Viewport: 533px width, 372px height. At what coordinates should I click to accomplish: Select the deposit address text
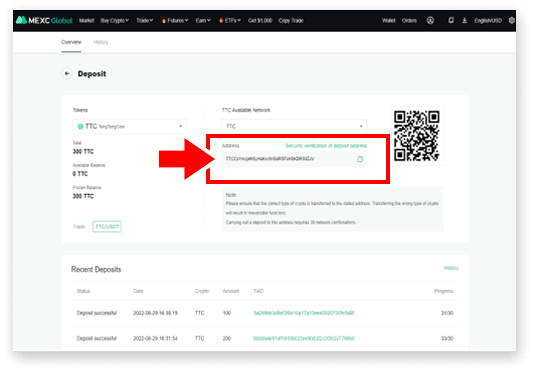tap(270, 159)
